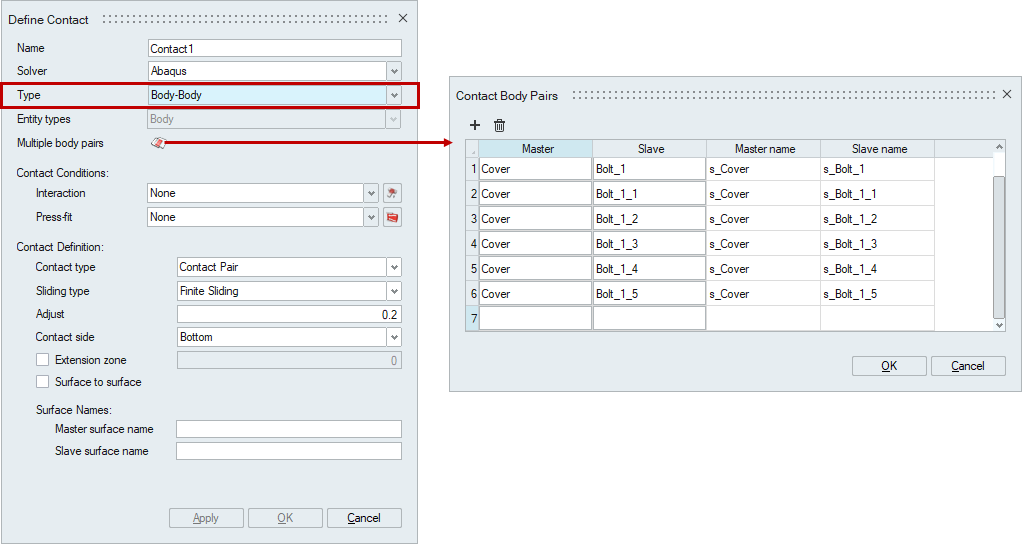Click the Interaction edit icon
1022x544 pixels.
click(x=392, y=193)
